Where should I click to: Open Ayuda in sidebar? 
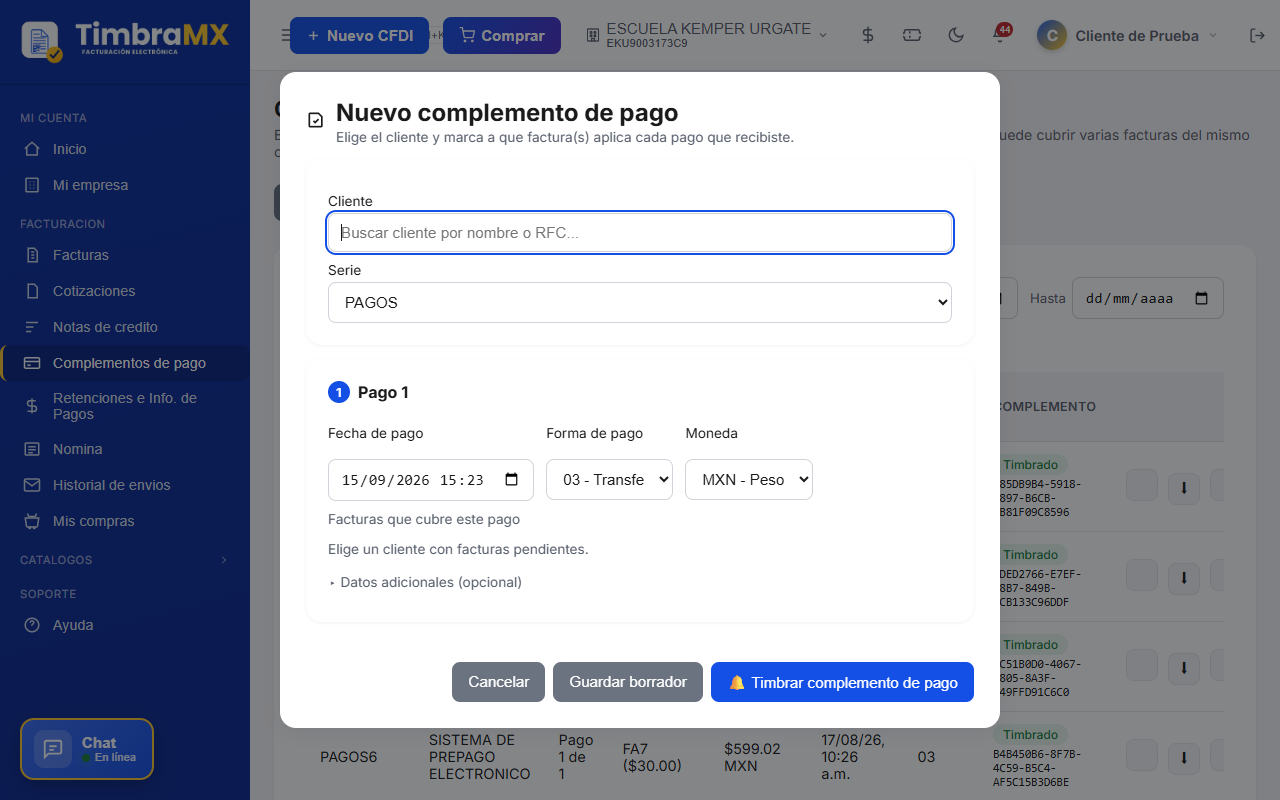pos(124,625)
